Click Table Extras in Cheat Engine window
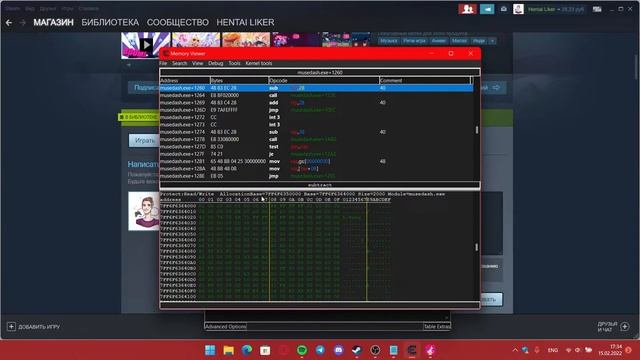 tap(437, 327)
